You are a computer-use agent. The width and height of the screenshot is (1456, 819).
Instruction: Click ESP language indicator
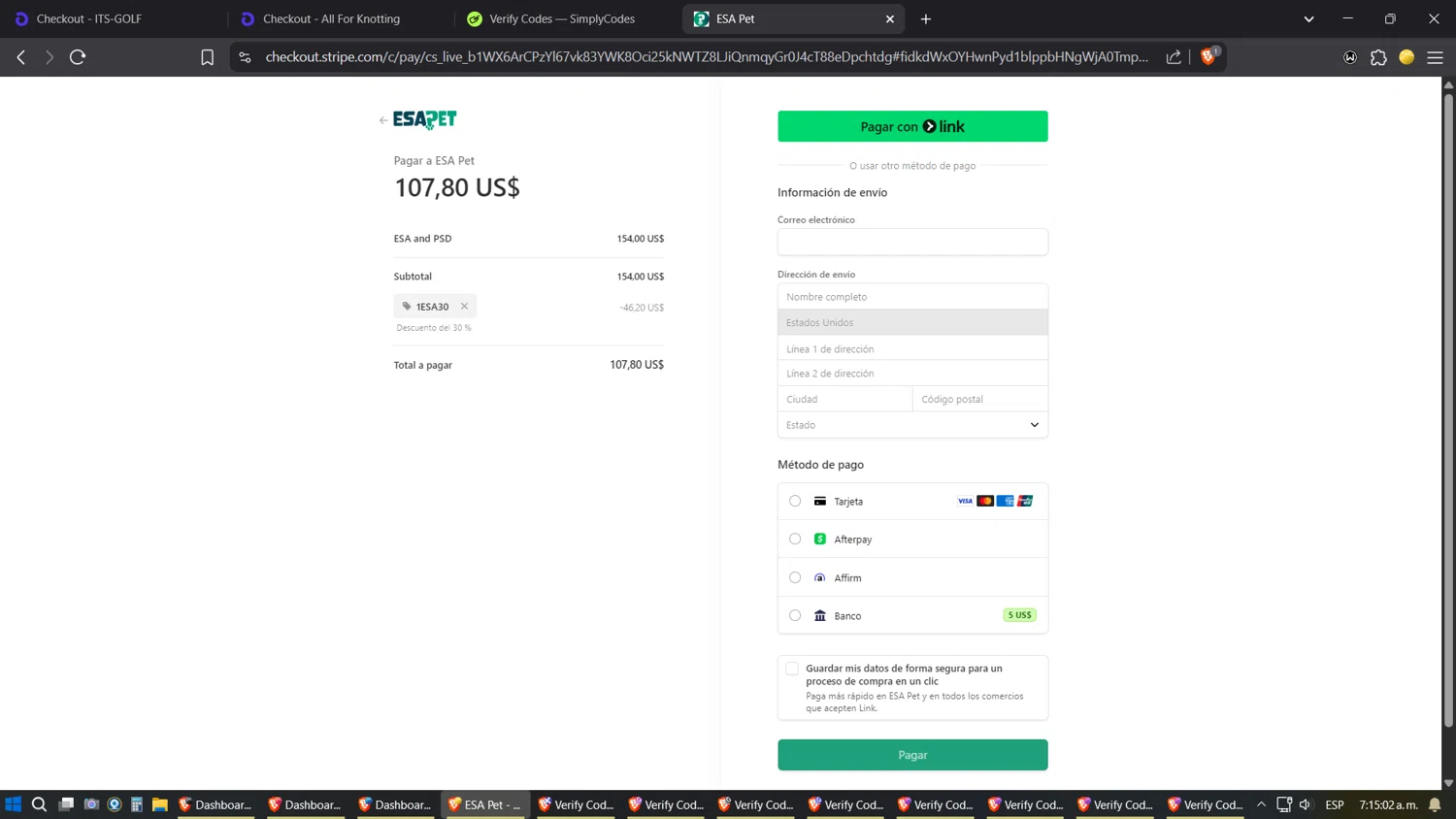click(x=1335, y=804)
